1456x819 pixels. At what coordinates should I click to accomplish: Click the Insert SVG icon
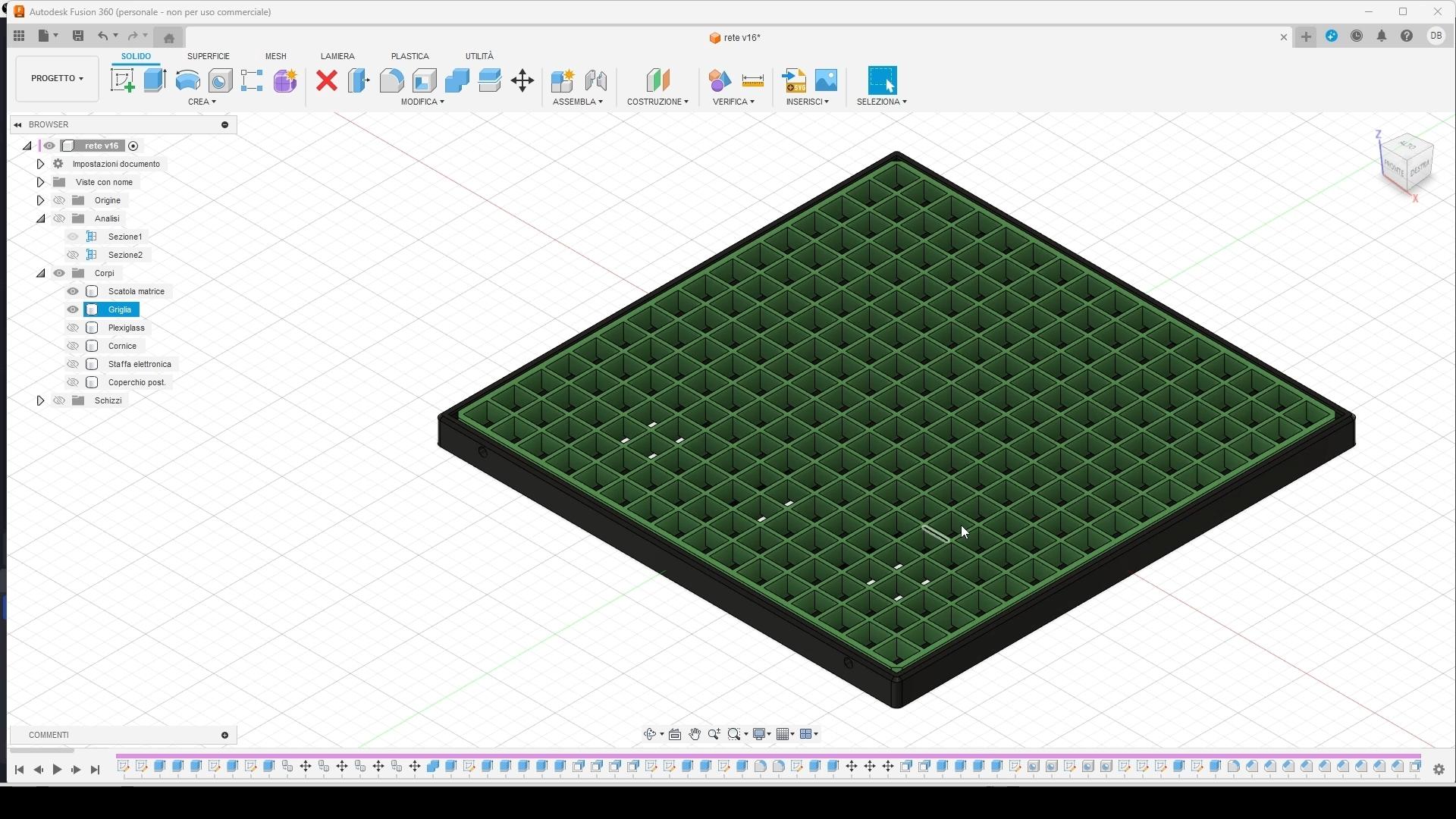pyautogui.click(x=794, y=80)
